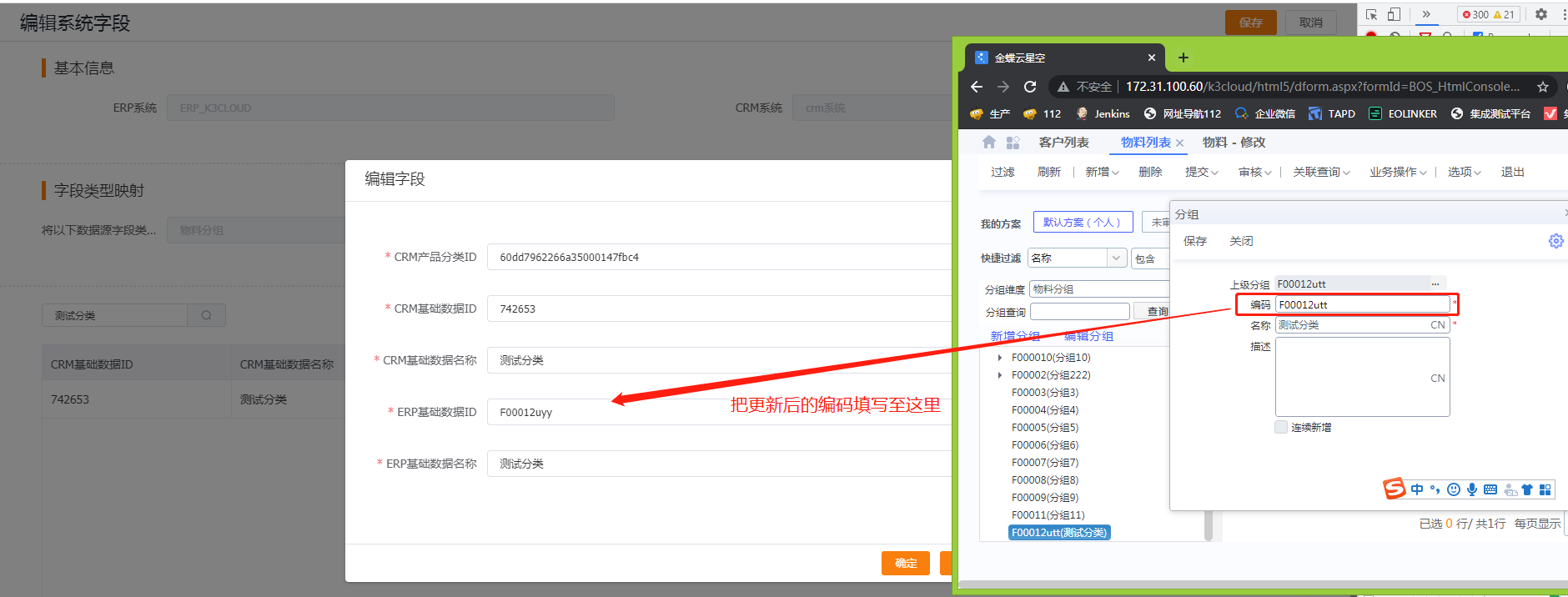Click 删除 in the list toolbar

[x=1150, y=173]
